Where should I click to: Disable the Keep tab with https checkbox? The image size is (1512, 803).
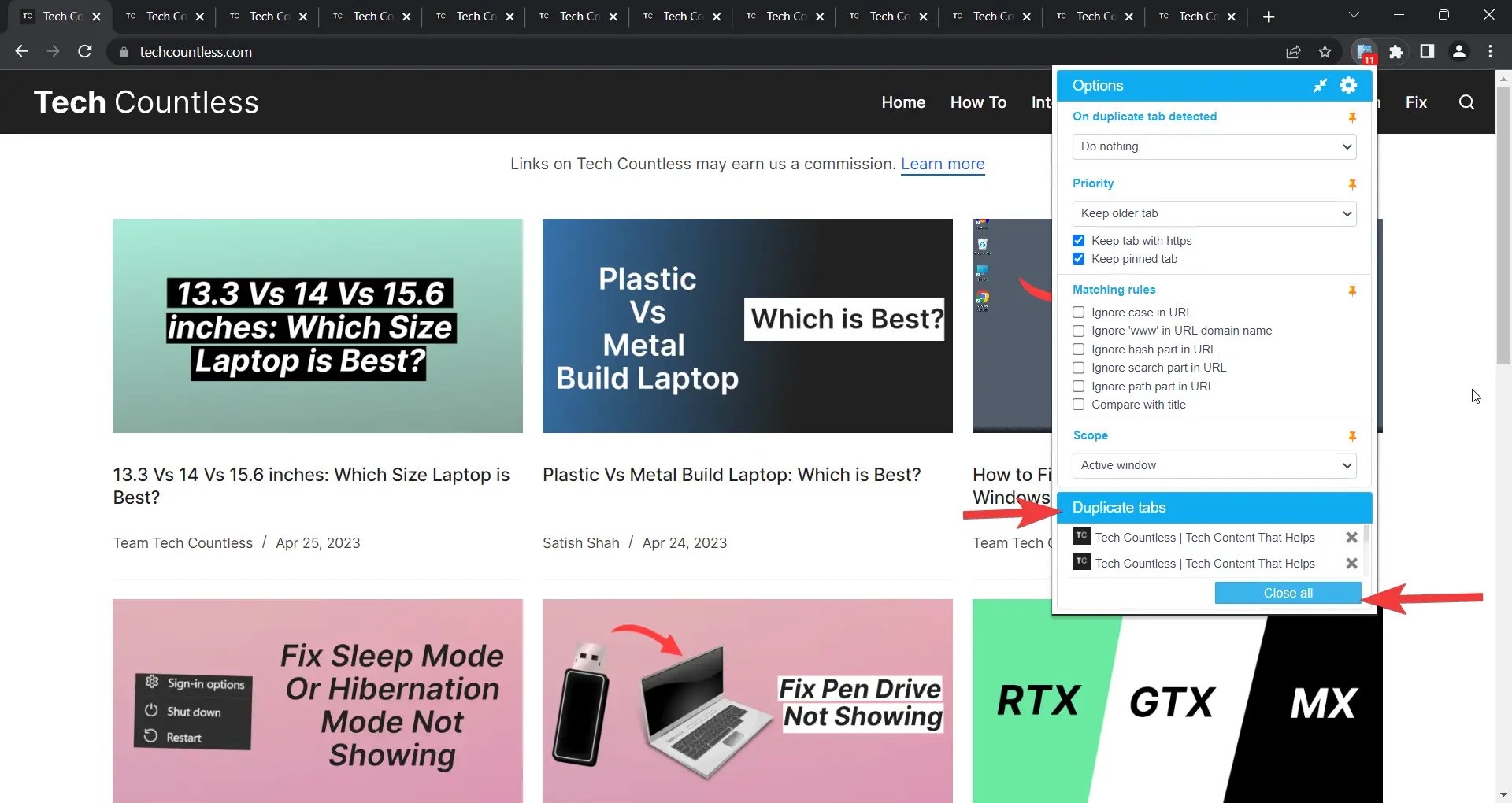(x=1079, y=240)
